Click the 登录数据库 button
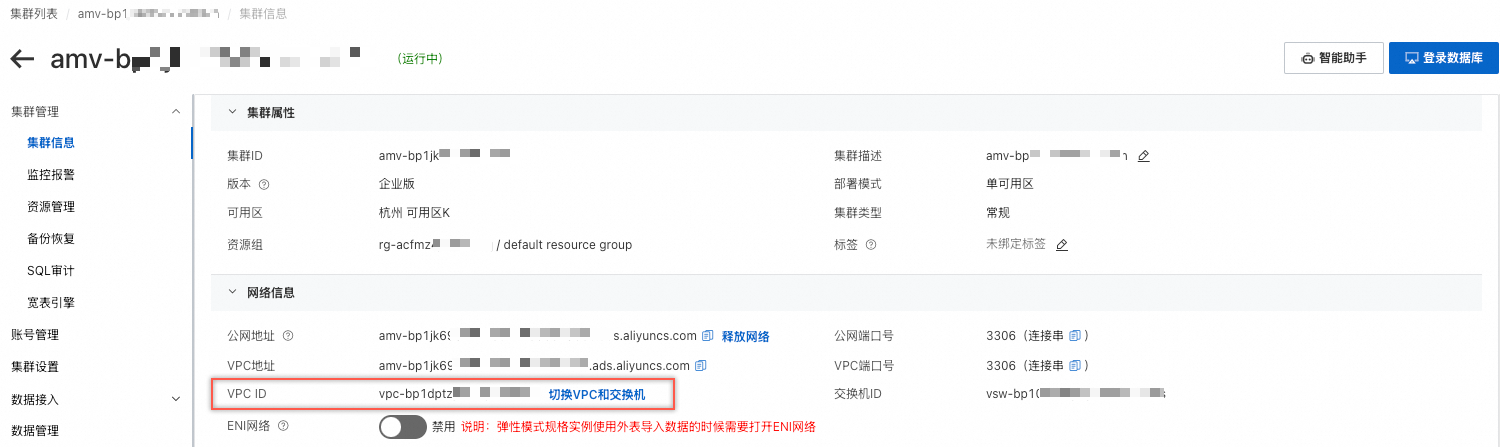Image resolution: width=1500 pixels, height=447 pixels. coord(1443,58)
